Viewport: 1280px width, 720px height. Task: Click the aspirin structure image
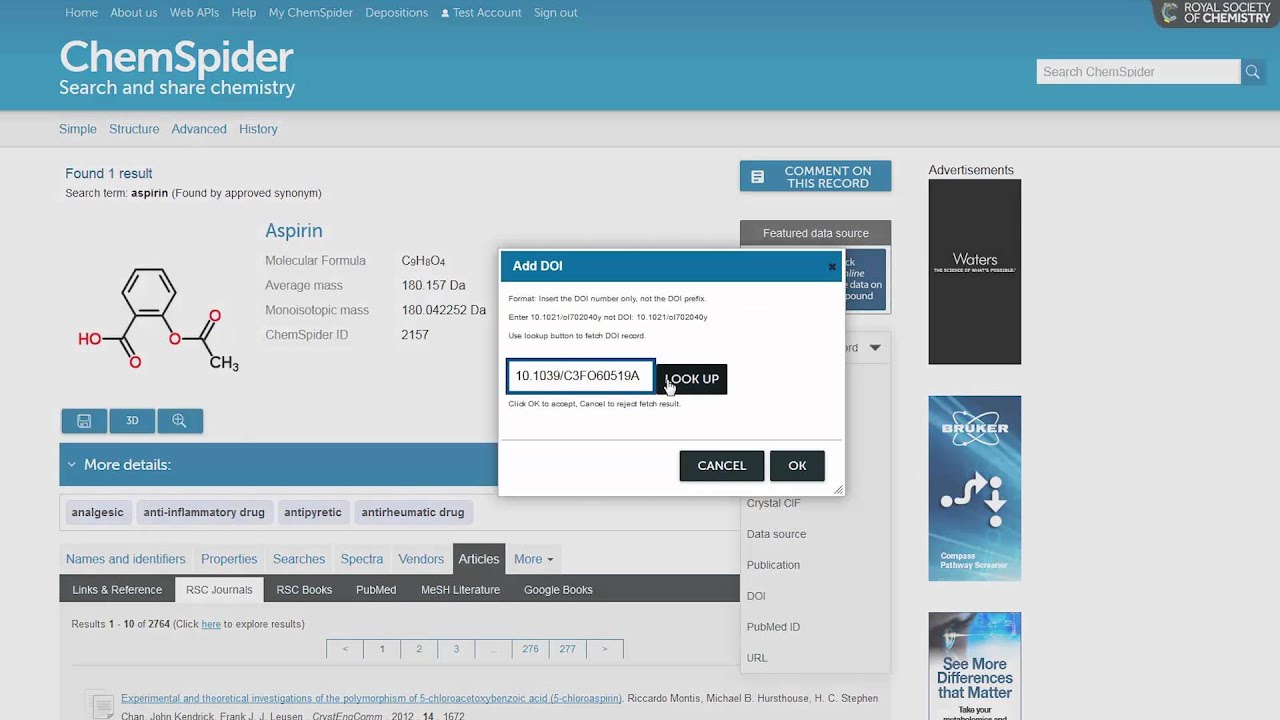pyautogui.click(x=158, y=320)
